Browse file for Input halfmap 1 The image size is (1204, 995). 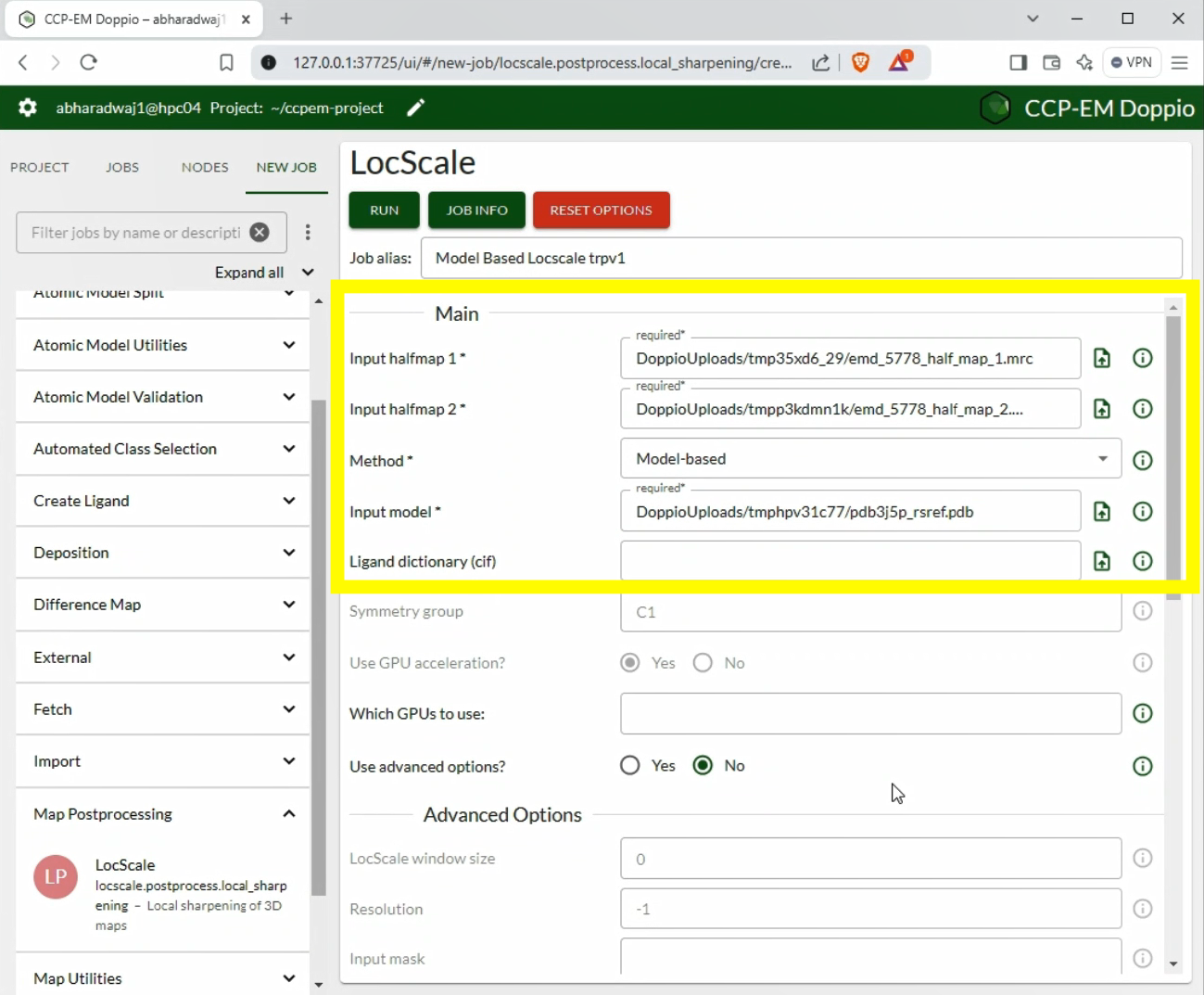pos(1102,358)
